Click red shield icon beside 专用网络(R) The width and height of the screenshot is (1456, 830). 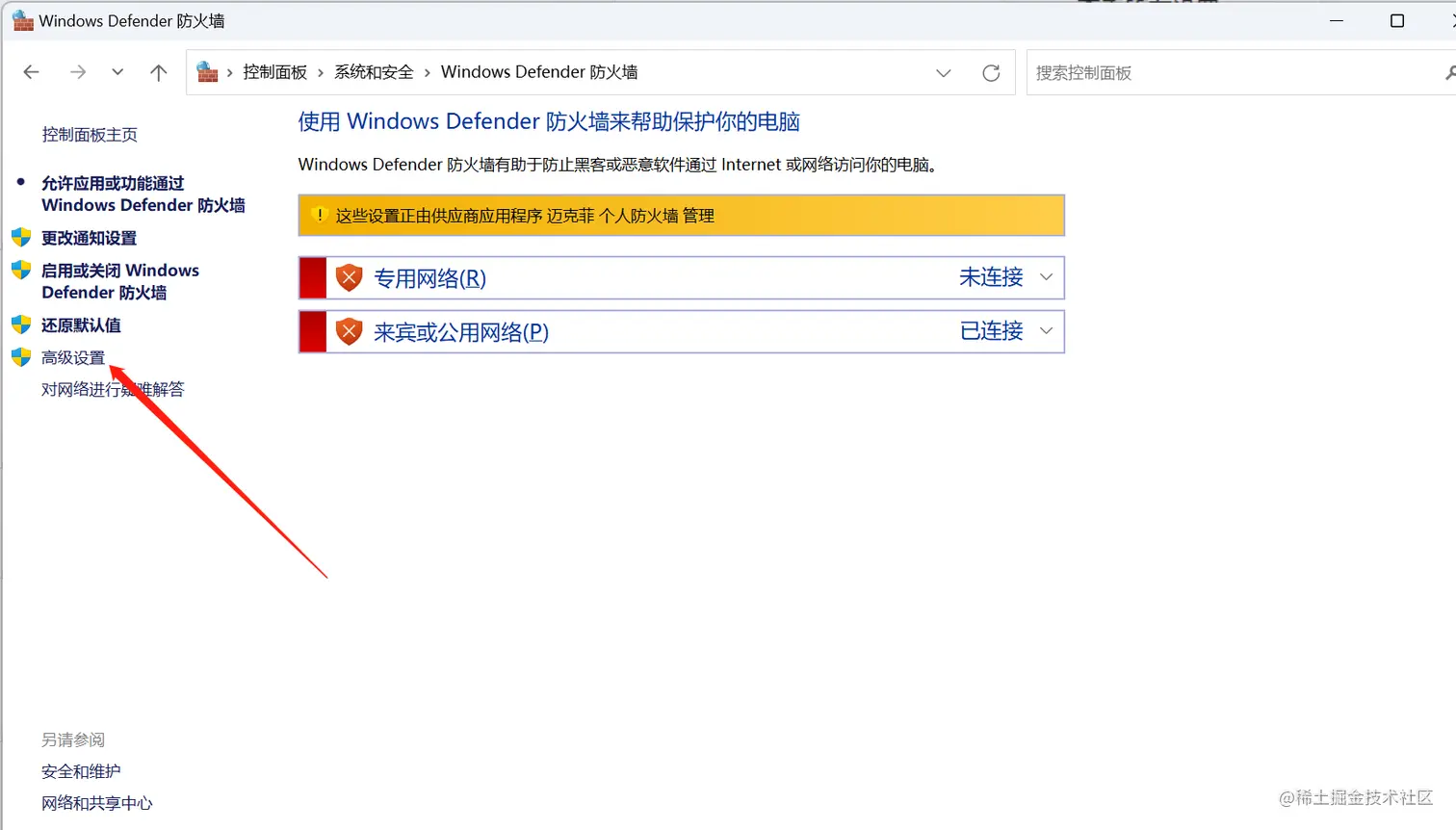click(349, 278)
